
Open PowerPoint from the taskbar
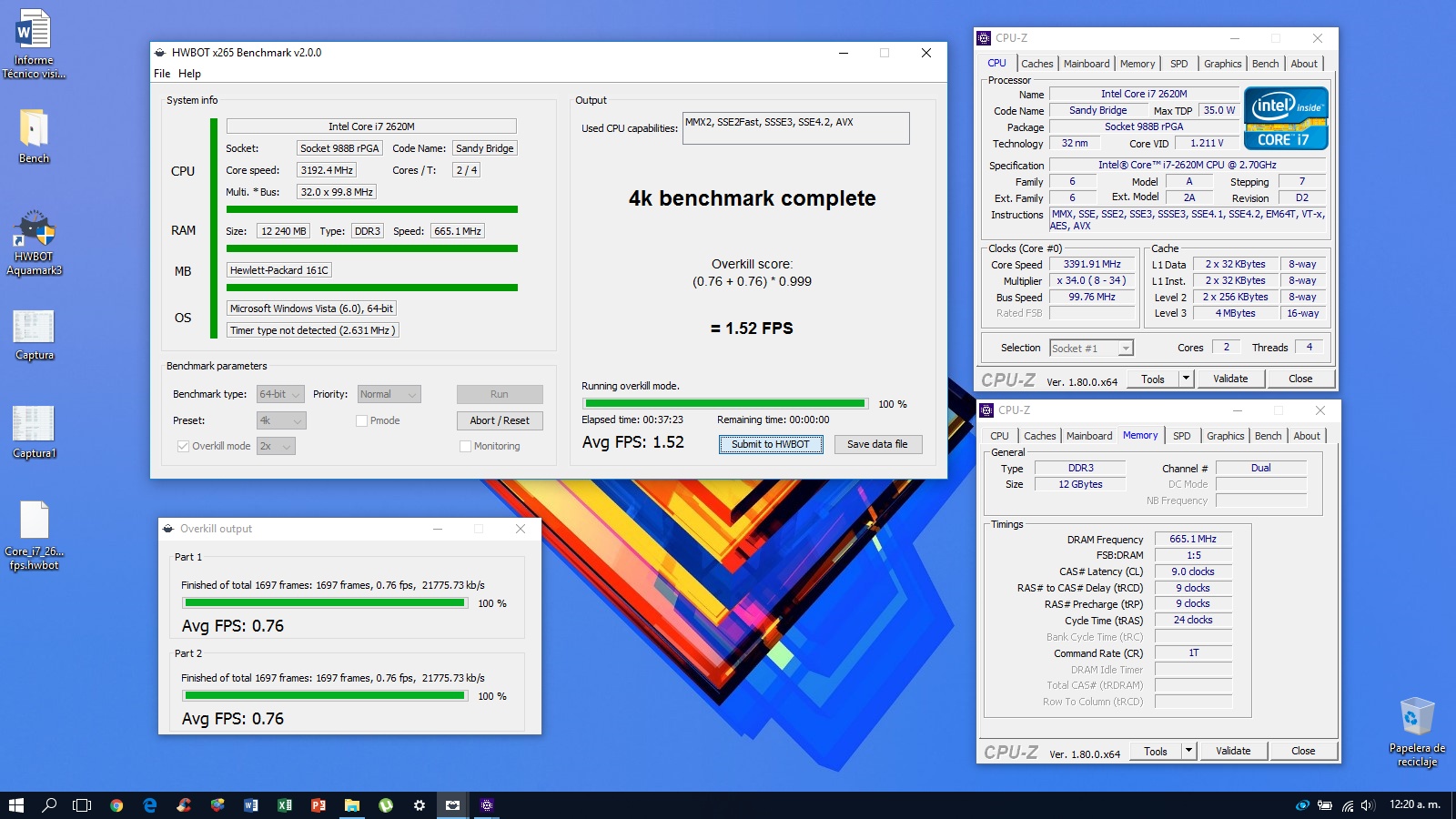click(318, 805)
